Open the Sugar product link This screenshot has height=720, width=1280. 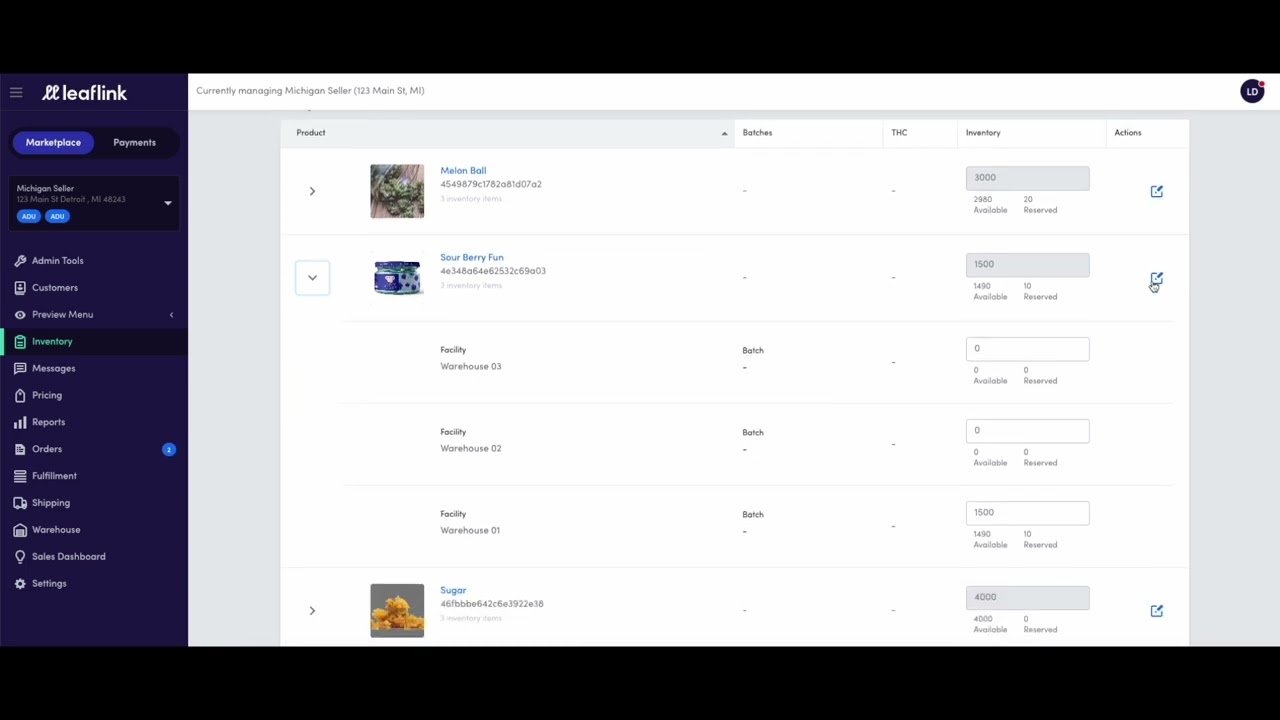pyautogui.click(x=453, y=591)
